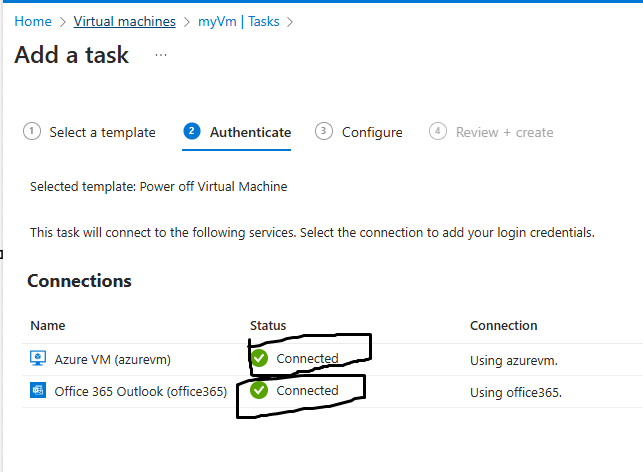Image resolution: width=643 pixels, height=472 pixels.
Task: Click the step 4 circle icon
Action: 438,131
